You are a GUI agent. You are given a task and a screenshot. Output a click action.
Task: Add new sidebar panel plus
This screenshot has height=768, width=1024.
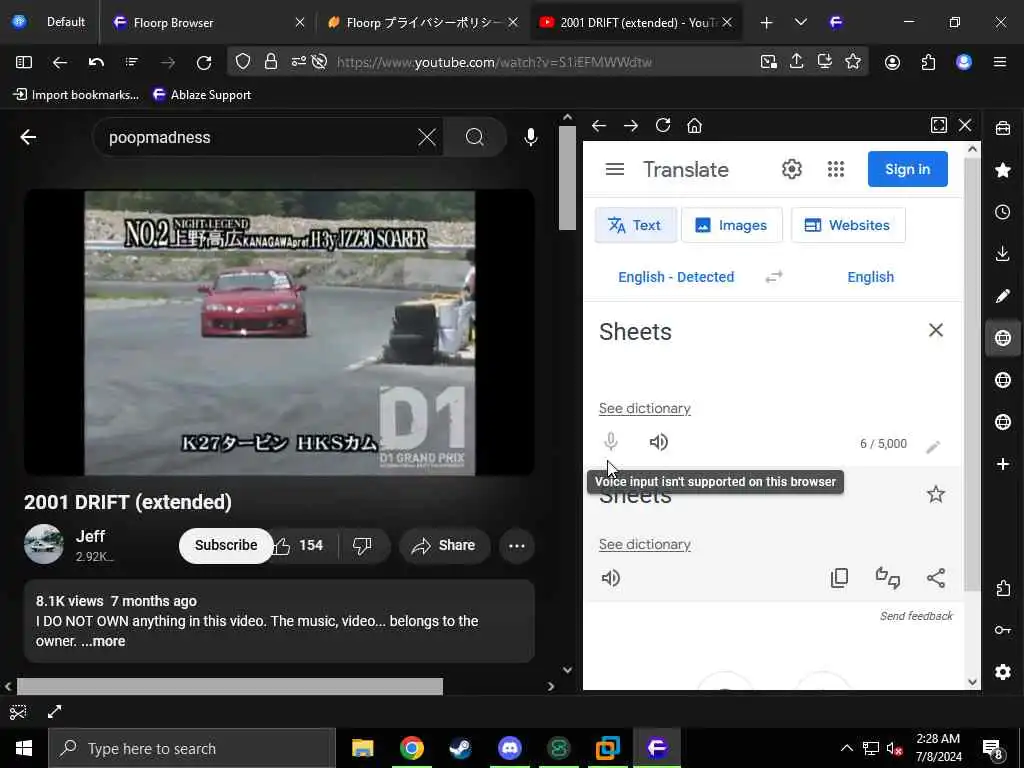tap(1002, 464)
